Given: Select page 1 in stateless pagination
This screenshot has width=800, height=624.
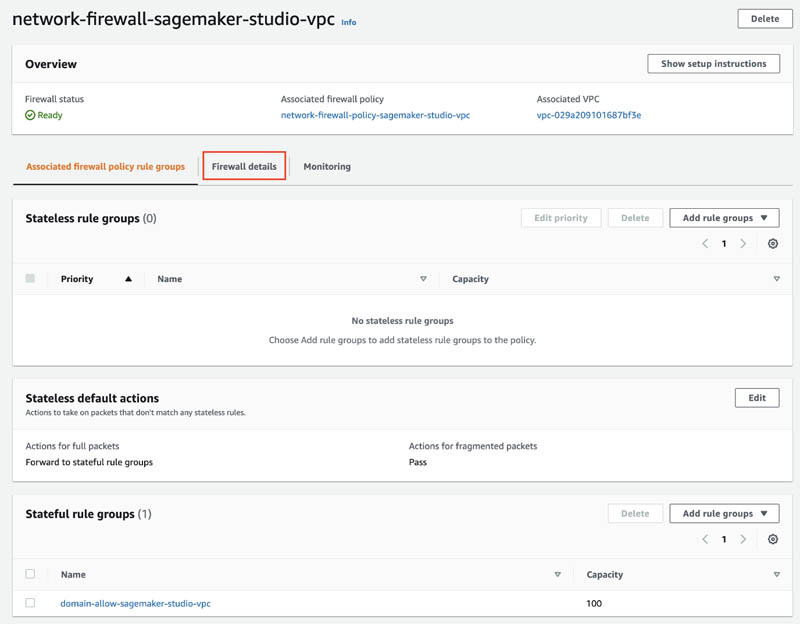Looking at the screenshot, I should [724, 244].
